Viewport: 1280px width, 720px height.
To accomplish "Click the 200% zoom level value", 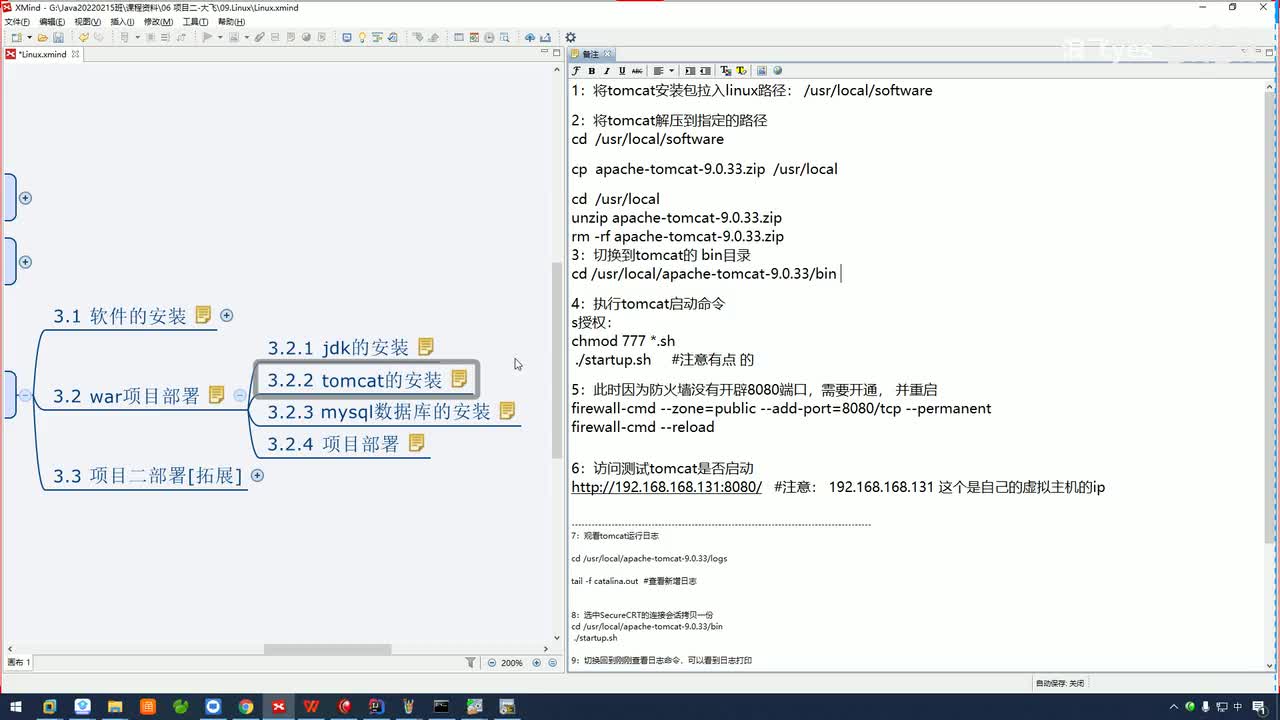I will point(512,662).
